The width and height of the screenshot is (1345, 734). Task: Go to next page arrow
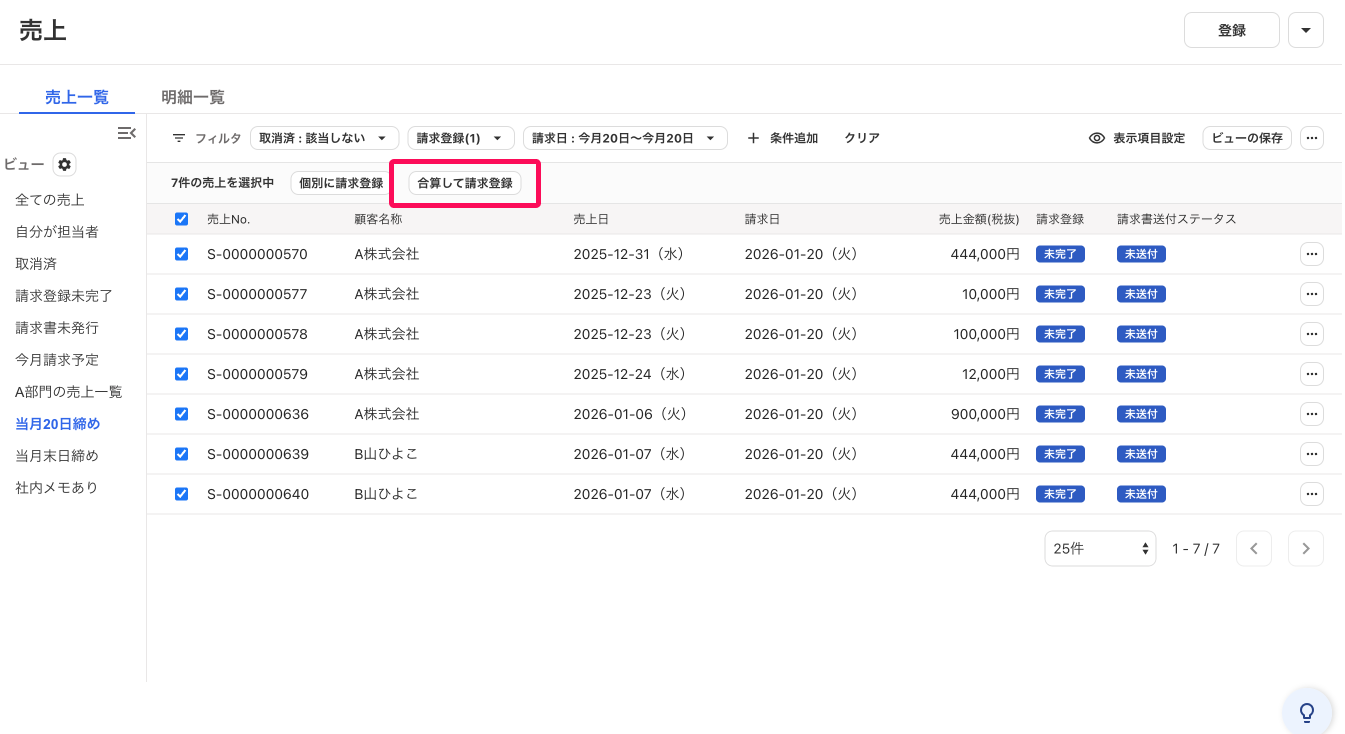point(1306,549)
